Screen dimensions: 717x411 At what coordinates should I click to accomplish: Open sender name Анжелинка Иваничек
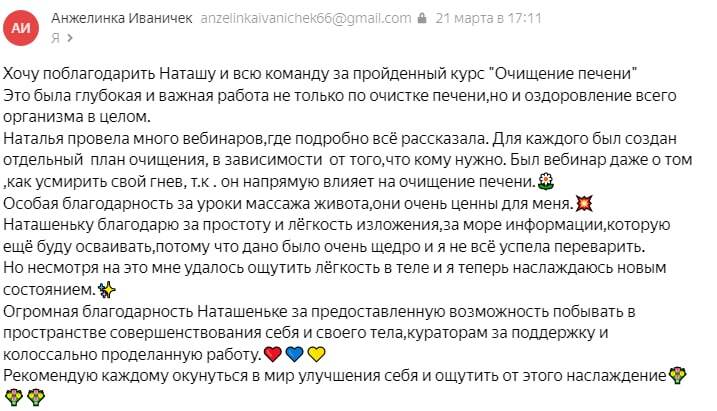pyautogui.click(x=122, y=18)
